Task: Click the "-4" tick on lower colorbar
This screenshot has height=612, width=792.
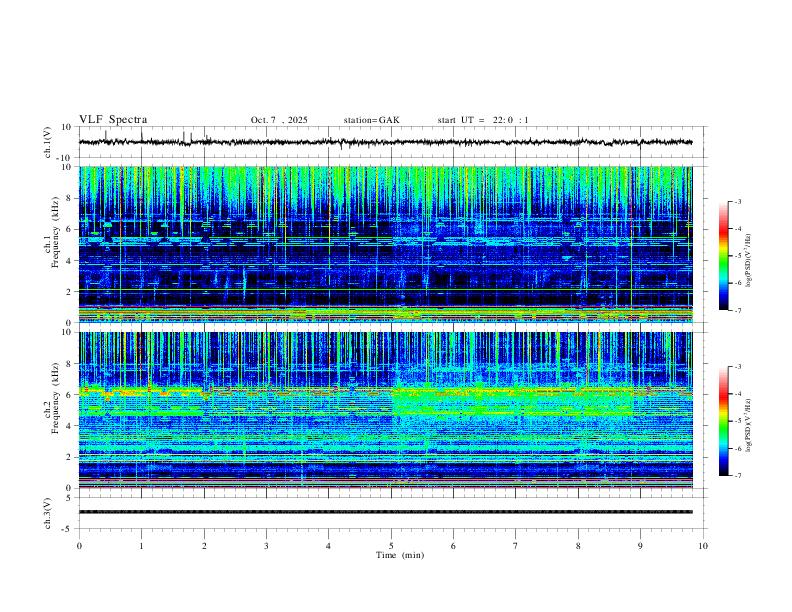Action: (737, 394)
